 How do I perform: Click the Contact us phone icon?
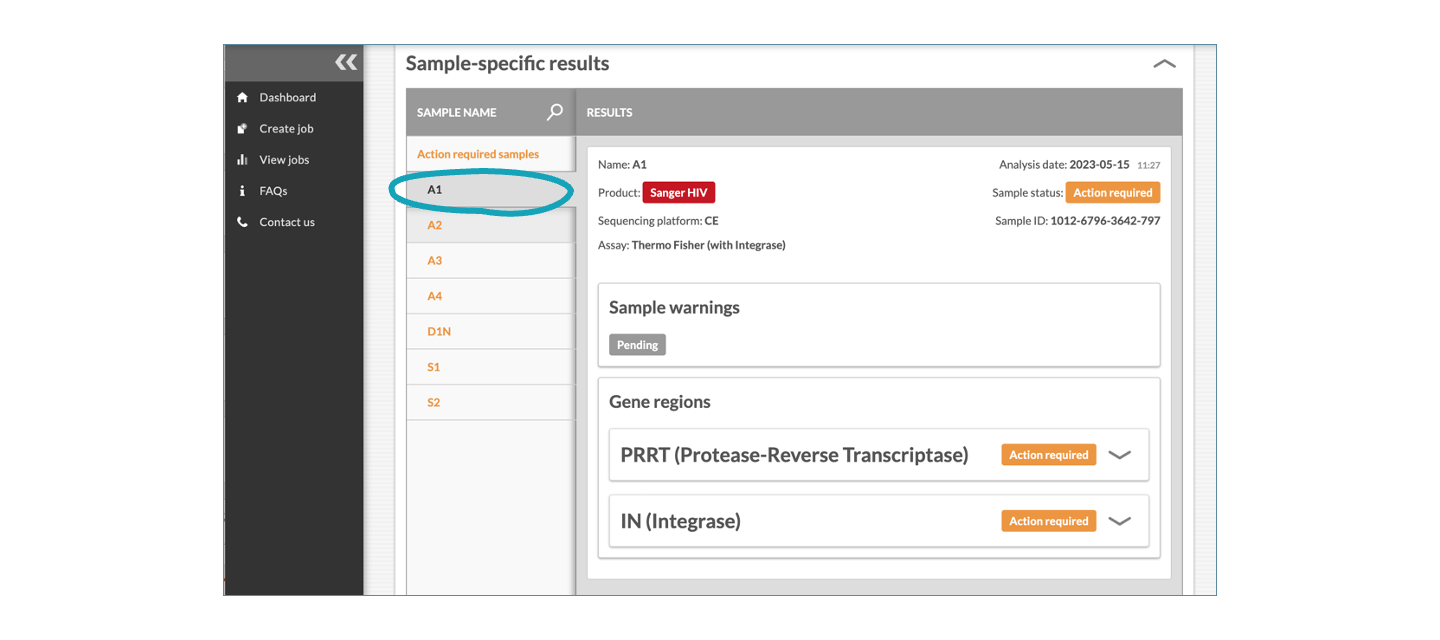coord(242,222)
